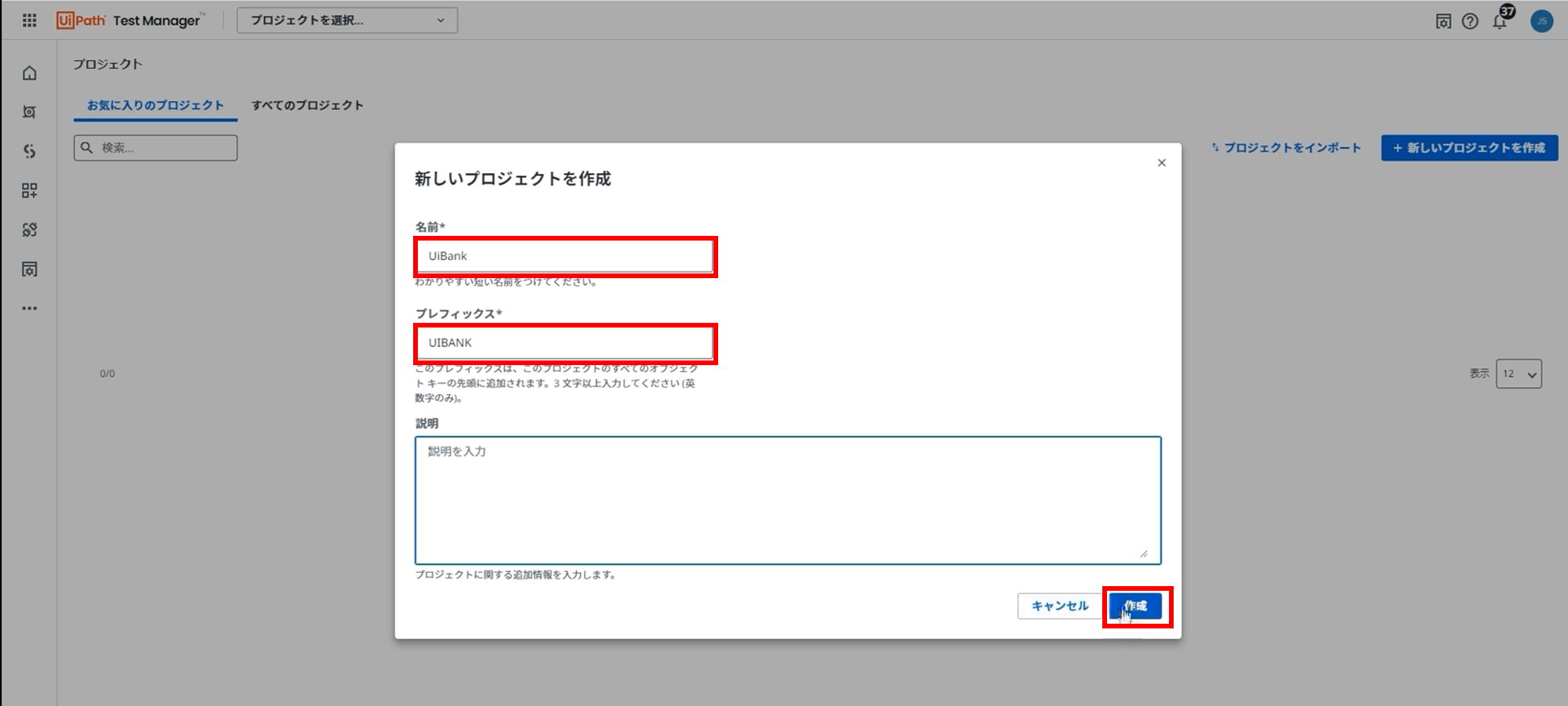
Task: Open the 表示 page size dropdown
Action: click(1519, 374)
